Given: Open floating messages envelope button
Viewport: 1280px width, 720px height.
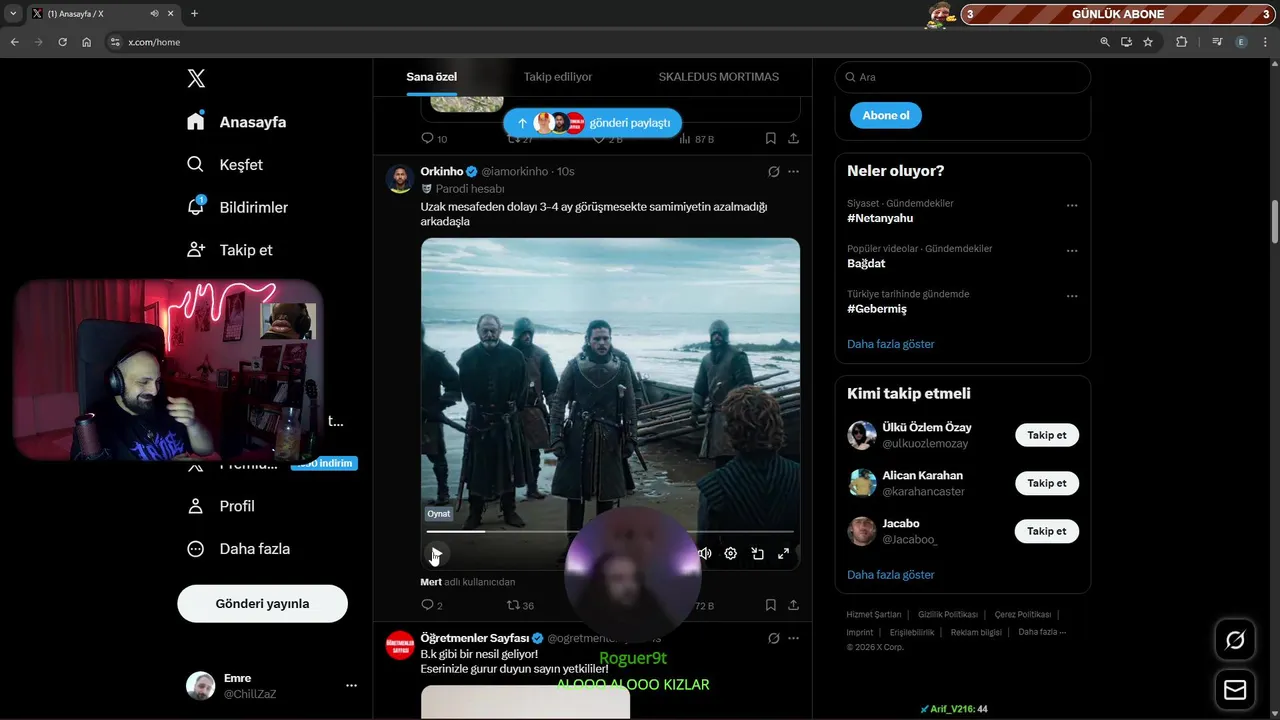Looking at the screenshot, I should pos(1235,690).
